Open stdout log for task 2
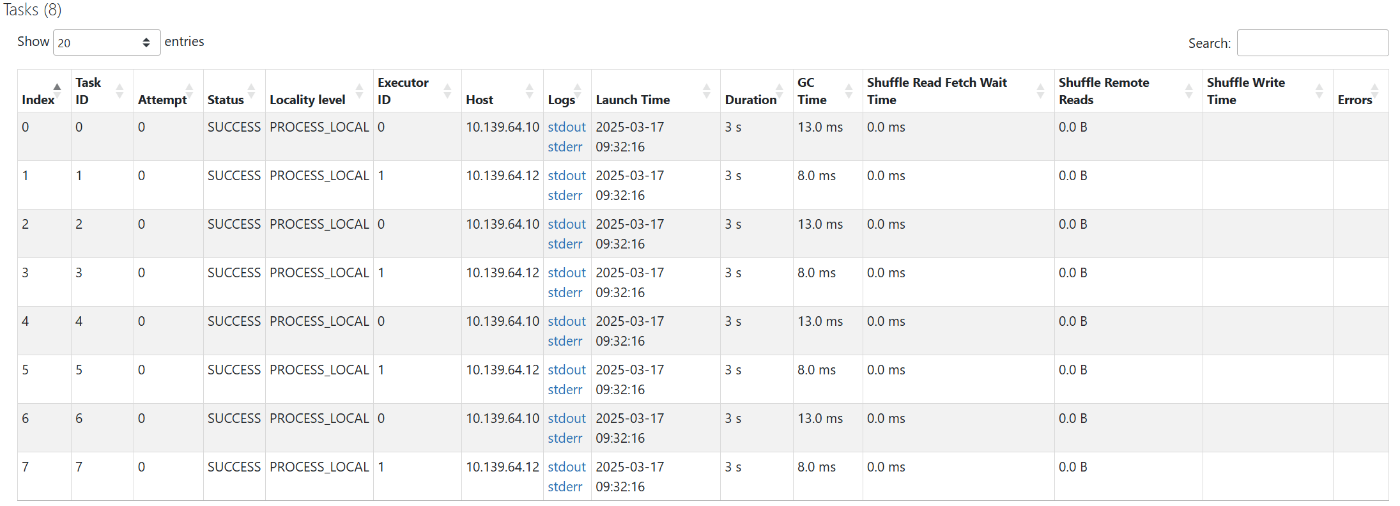 [567, 224]
